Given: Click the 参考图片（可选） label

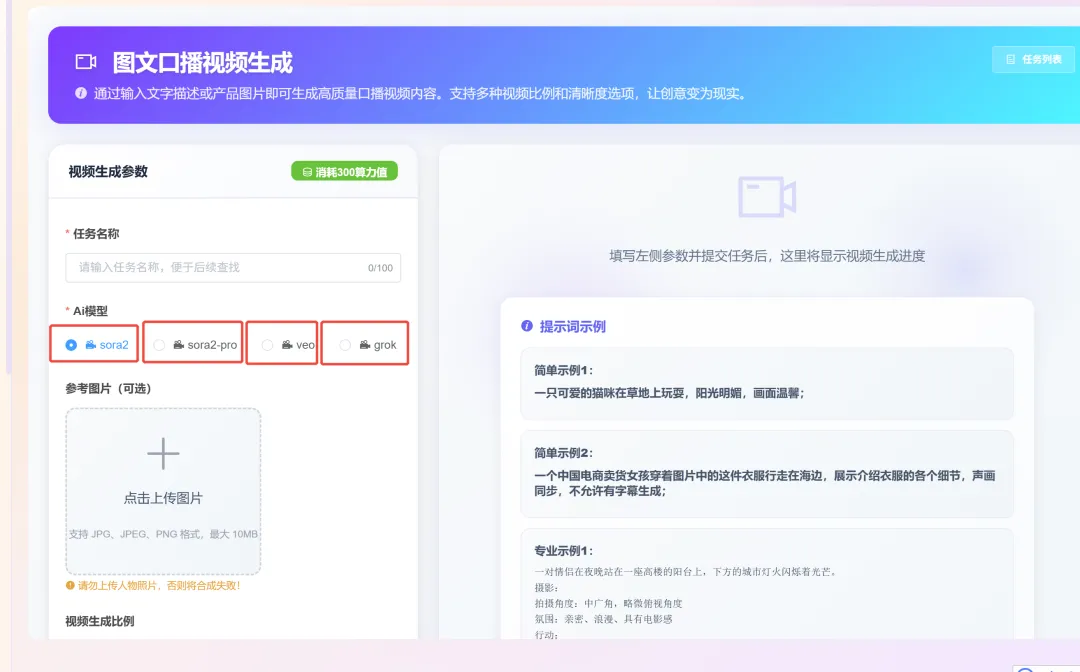Looking at the screenshot, I should [x=108, y=388].
